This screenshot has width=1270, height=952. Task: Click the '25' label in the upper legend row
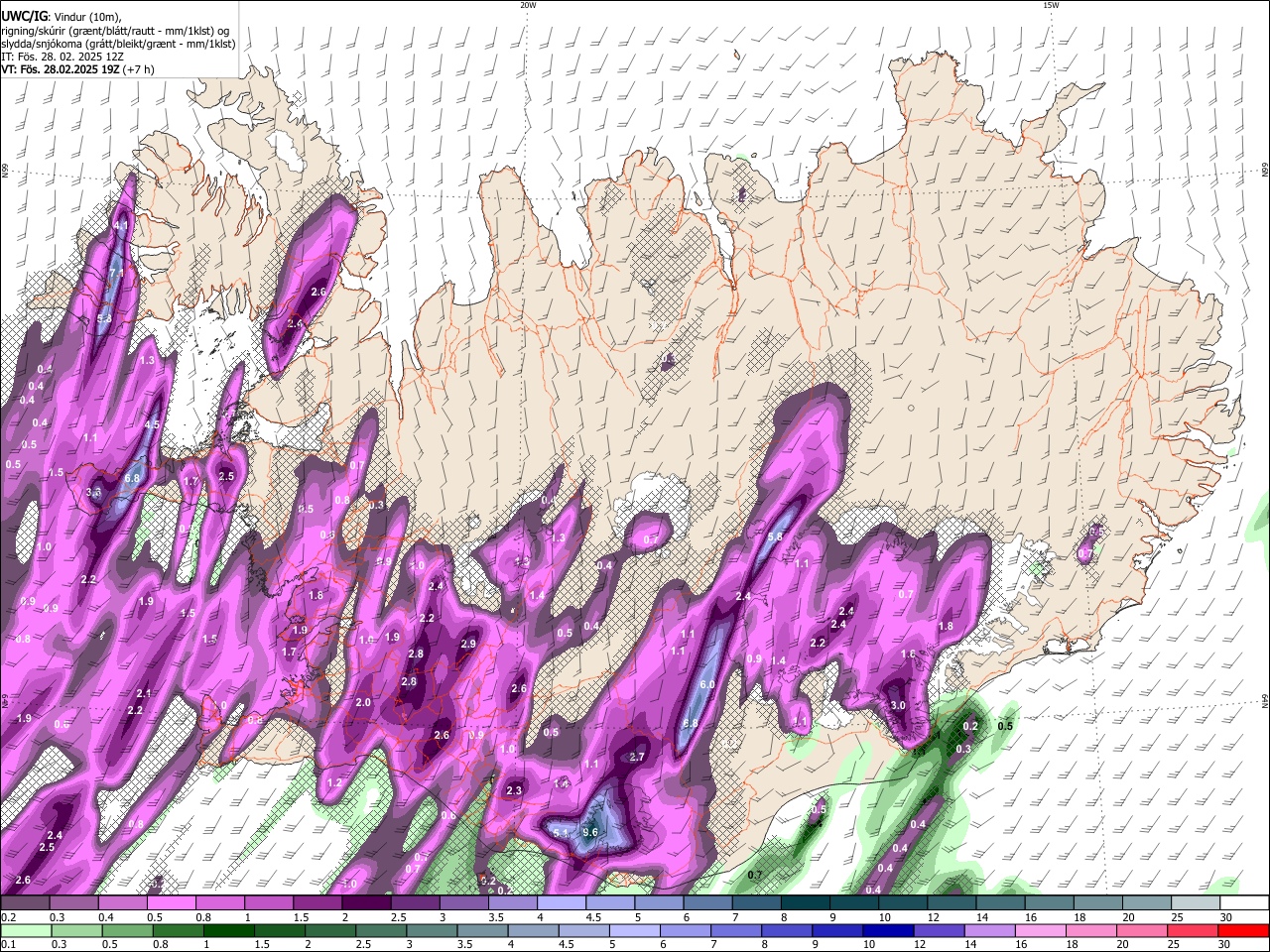tap(1176, 917)
